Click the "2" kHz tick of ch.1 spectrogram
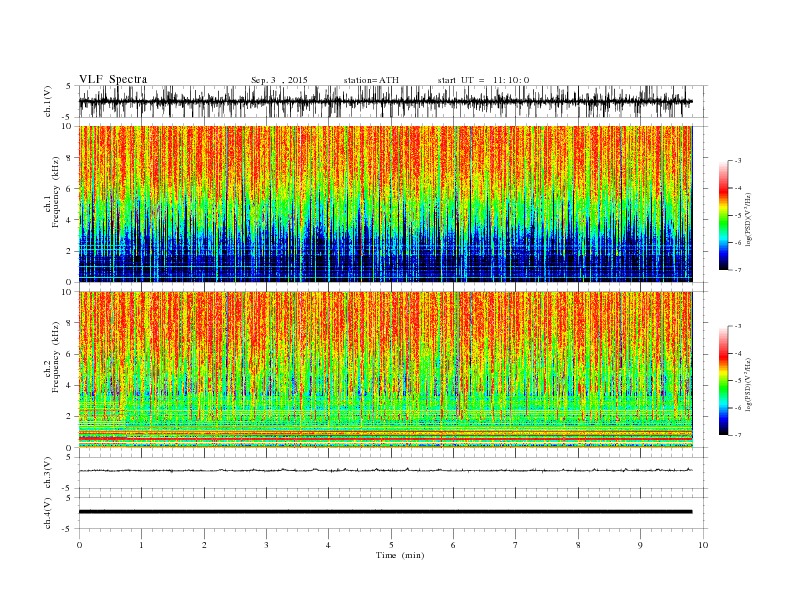Viewport: 792px width, 612px height. (x=69, y=251)
